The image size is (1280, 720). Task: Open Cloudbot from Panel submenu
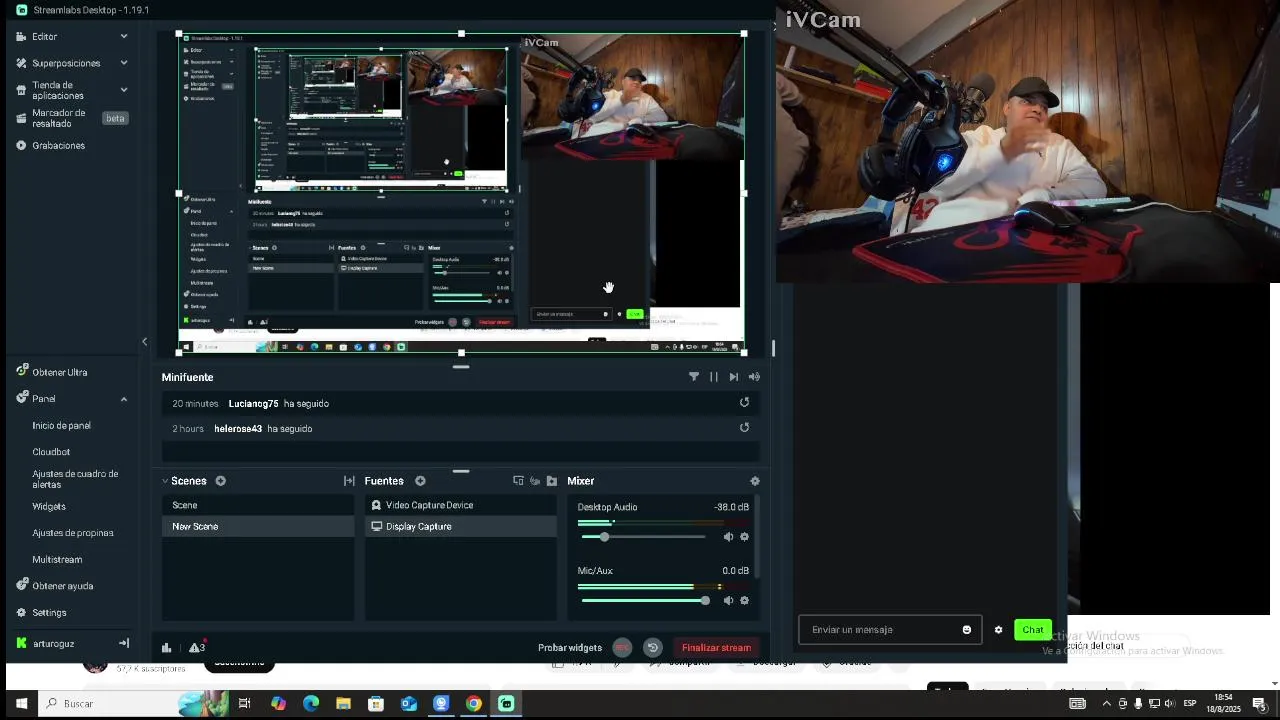pyautogui.click(x=51, y=452)
